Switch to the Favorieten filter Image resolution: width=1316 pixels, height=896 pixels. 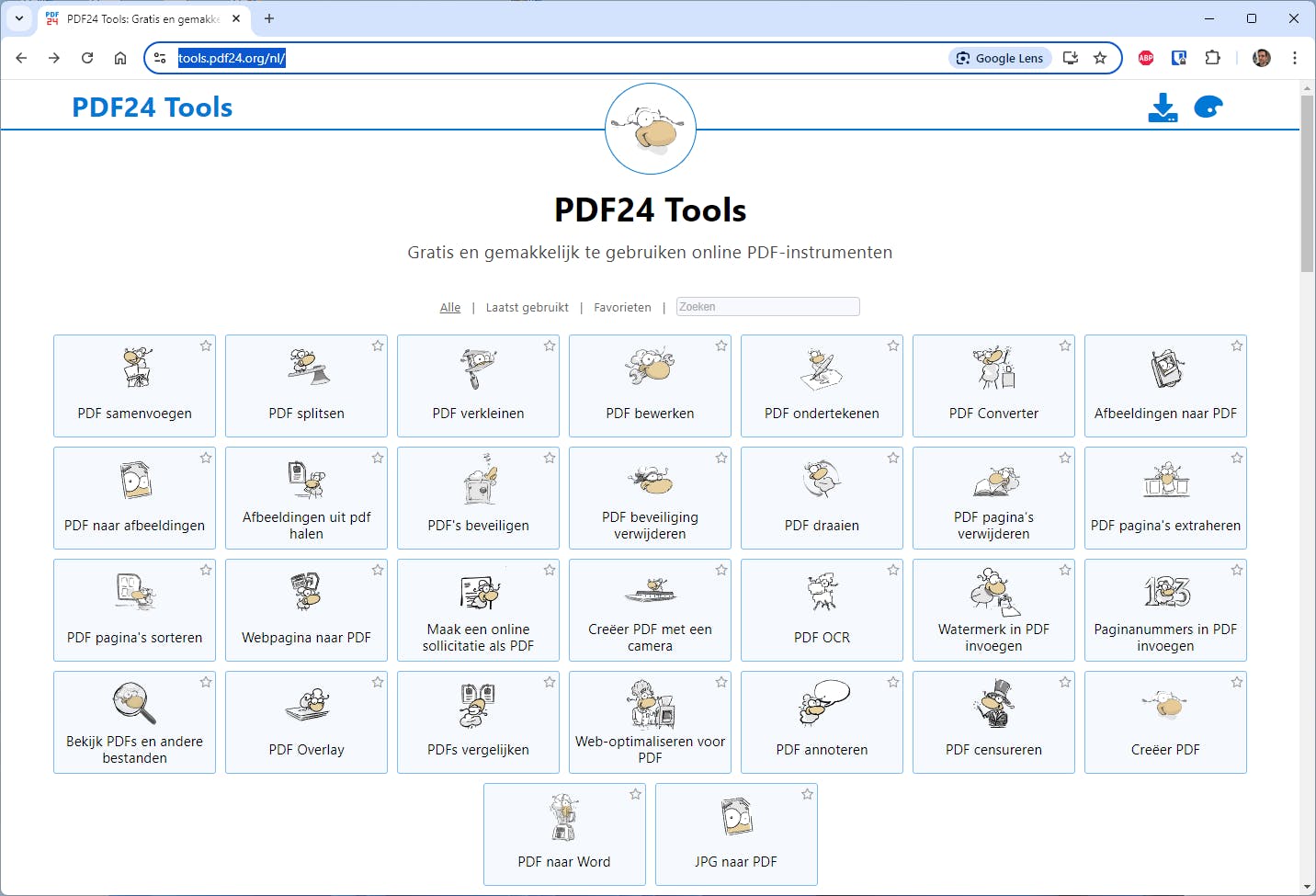pos(622,308)
